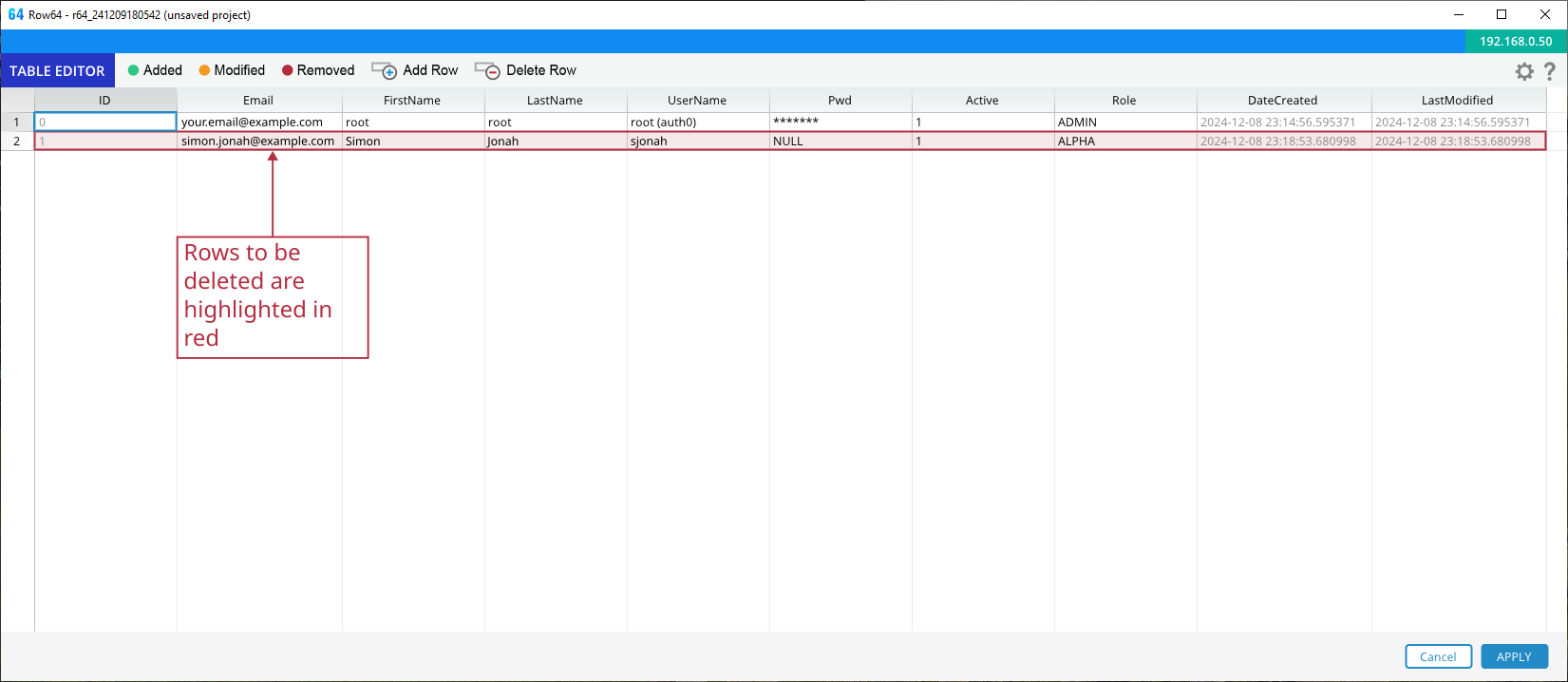Click the 192.168.0.50 server address badge
The height and width of the screenshot is (682, 1568).
tap(1516, 41)
